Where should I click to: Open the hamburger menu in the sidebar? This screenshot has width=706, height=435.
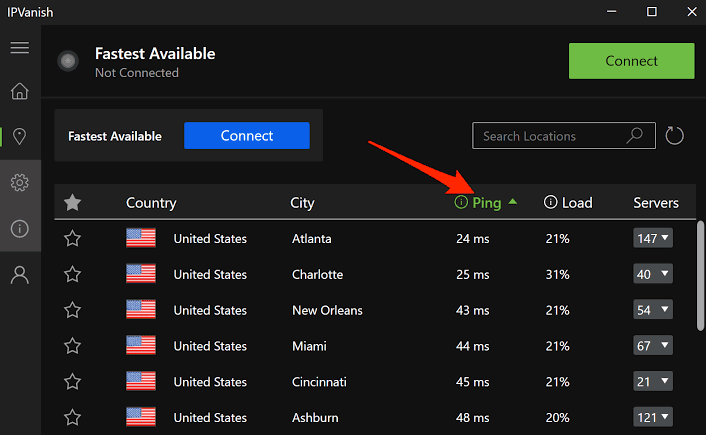tap(20, 47)
